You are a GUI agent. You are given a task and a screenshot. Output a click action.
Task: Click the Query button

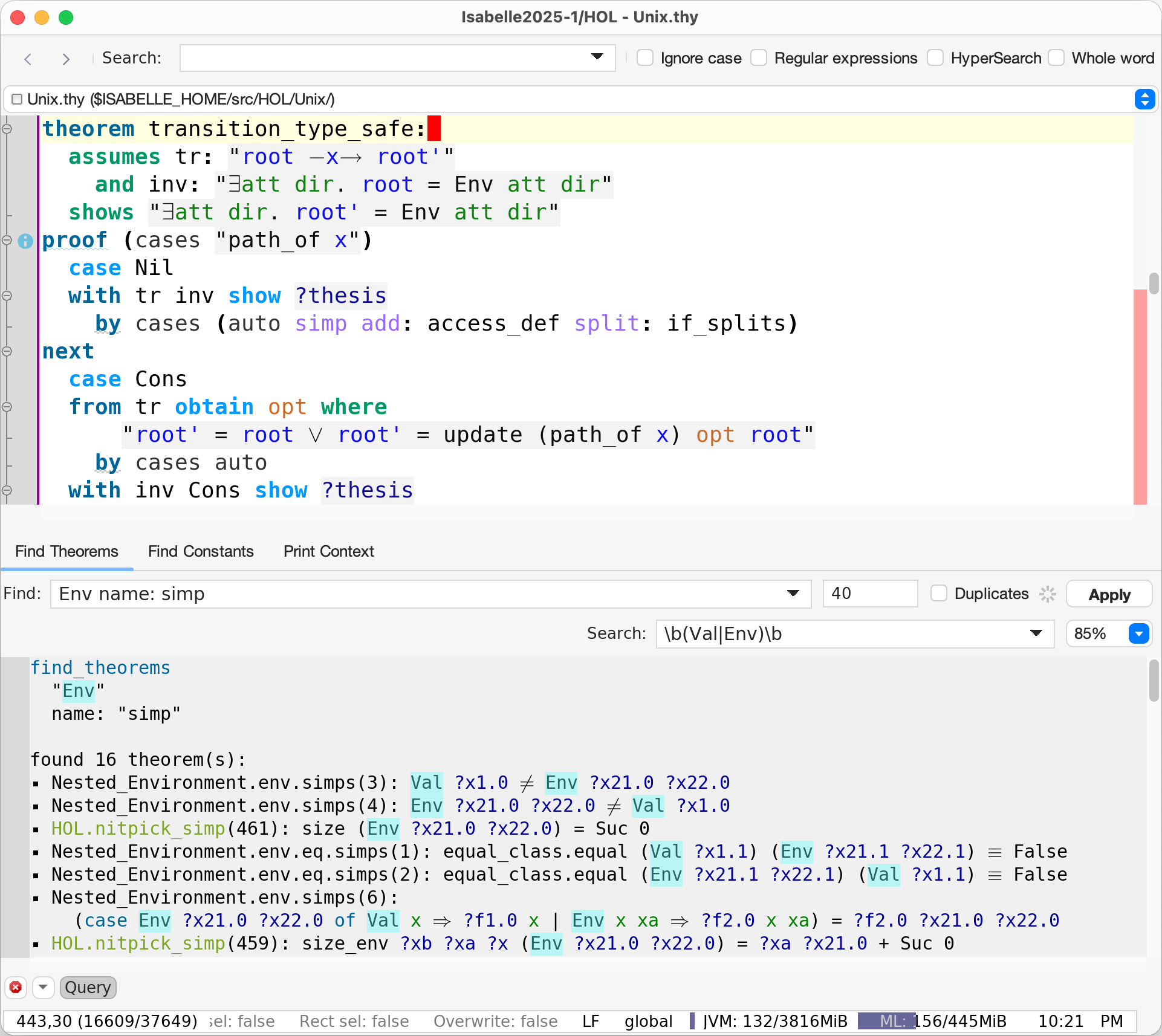[x=88, y=987]
